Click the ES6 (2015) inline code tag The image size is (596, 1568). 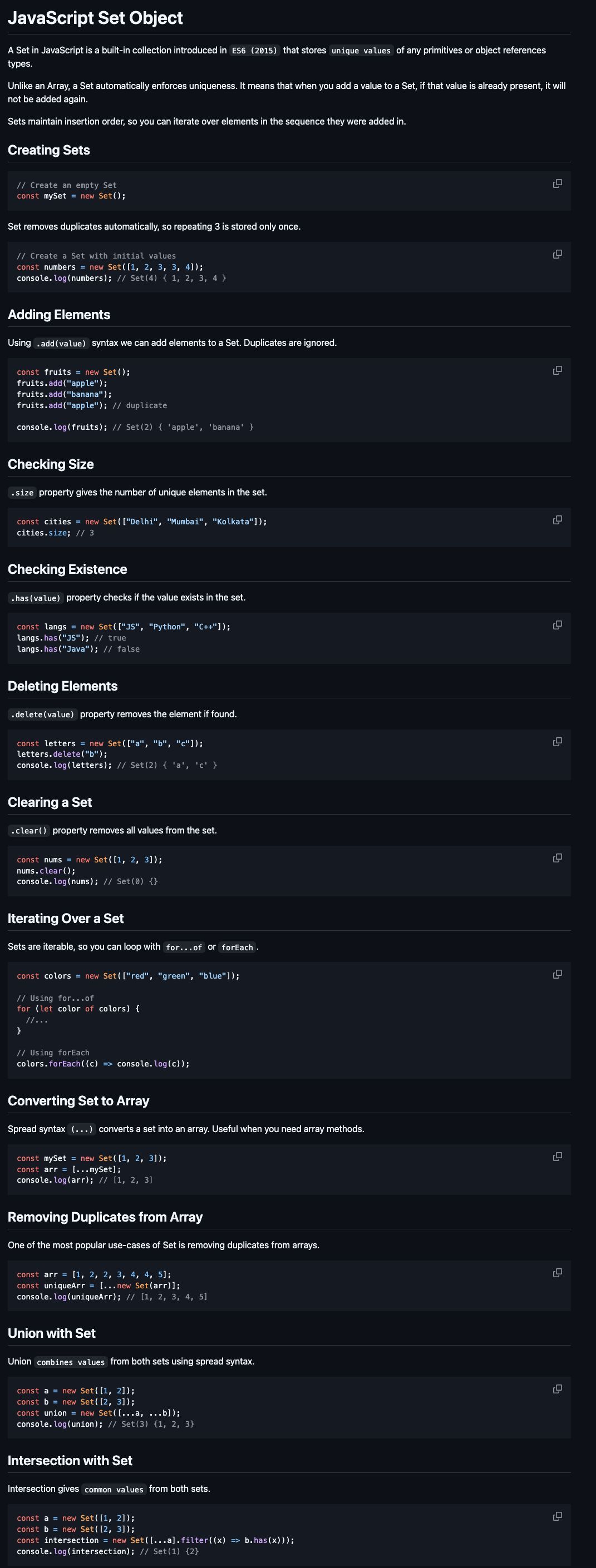click(254, 51)
